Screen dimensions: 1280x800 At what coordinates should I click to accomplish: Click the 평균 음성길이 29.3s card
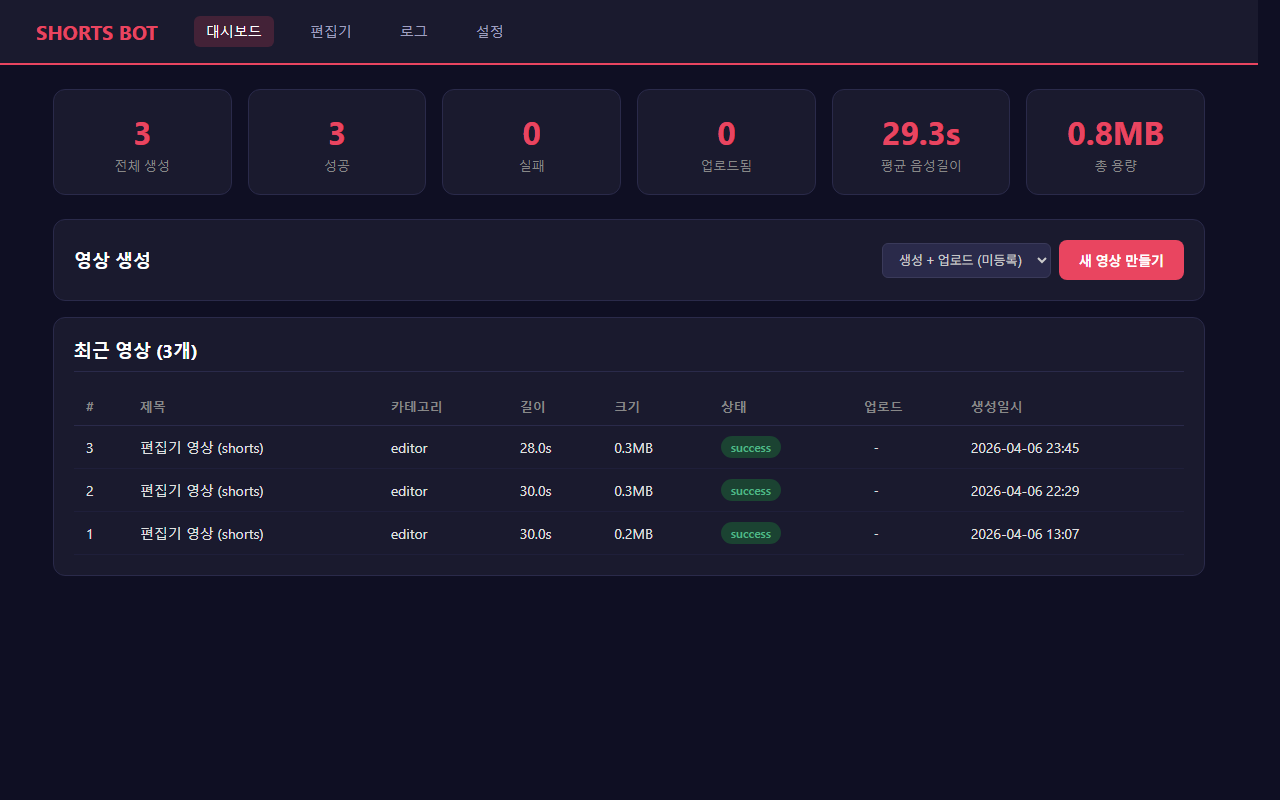921,142
